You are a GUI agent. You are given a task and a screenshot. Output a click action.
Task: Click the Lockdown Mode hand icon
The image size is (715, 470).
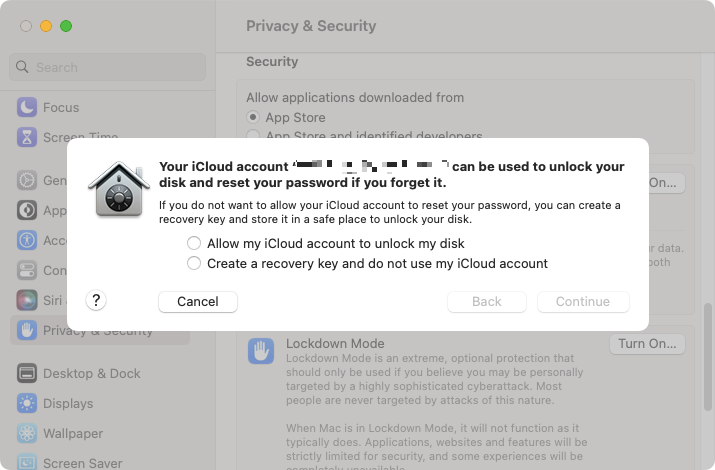(x=261, y=351)
